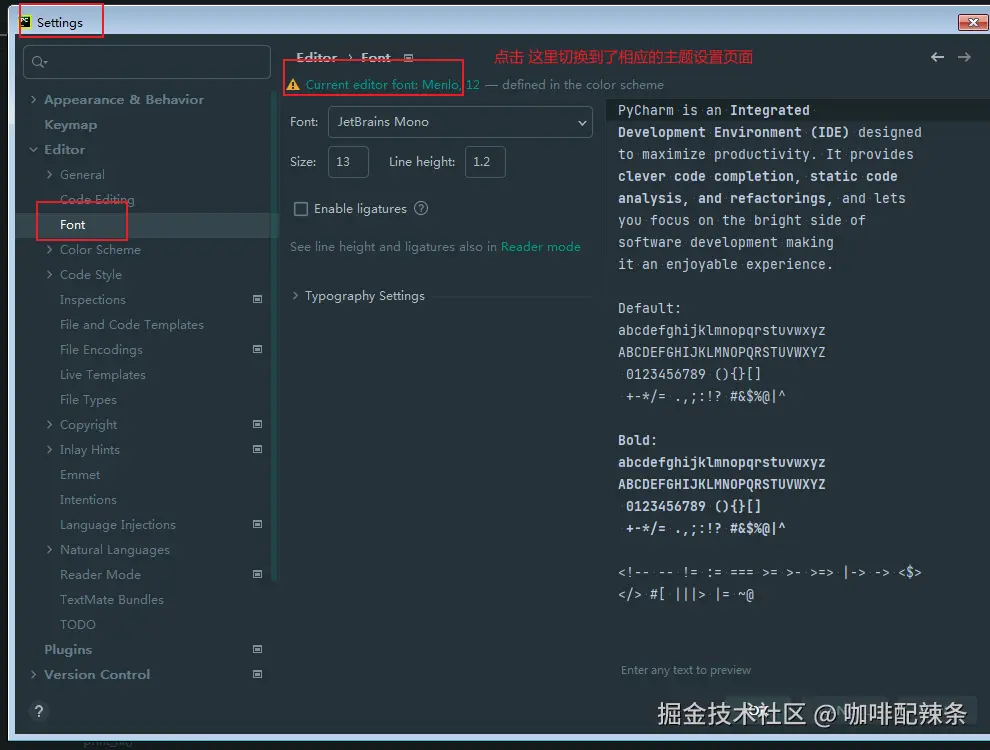Image resolution: width=990 pixels, height=750 pixels.
Task: Click the search magnifier icon in settings
Action: pos(39,62)
